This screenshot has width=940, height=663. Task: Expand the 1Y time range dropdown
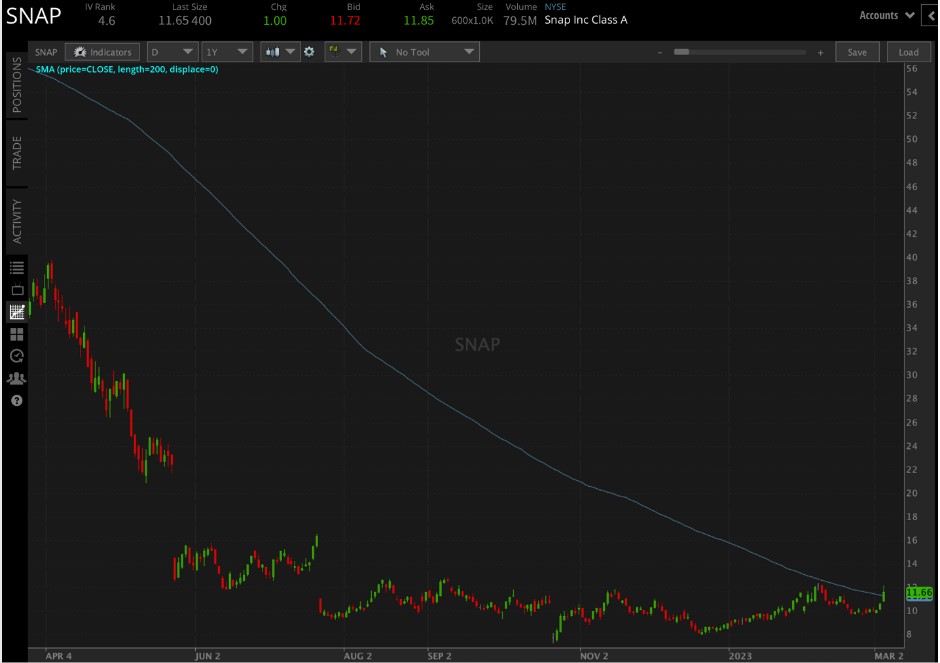point(226,51)
